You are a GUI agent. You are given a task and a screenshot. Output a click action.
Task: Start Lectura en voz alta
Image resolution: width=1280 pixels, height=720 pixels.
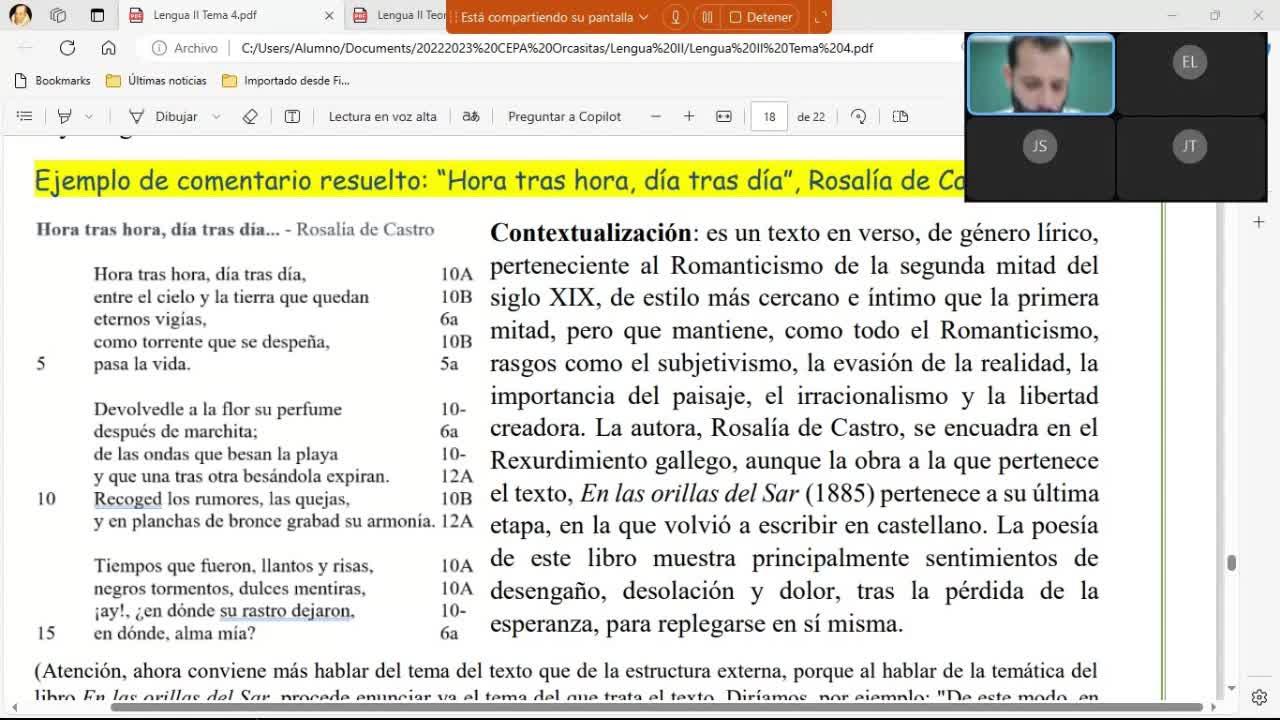tap(382, 116)
